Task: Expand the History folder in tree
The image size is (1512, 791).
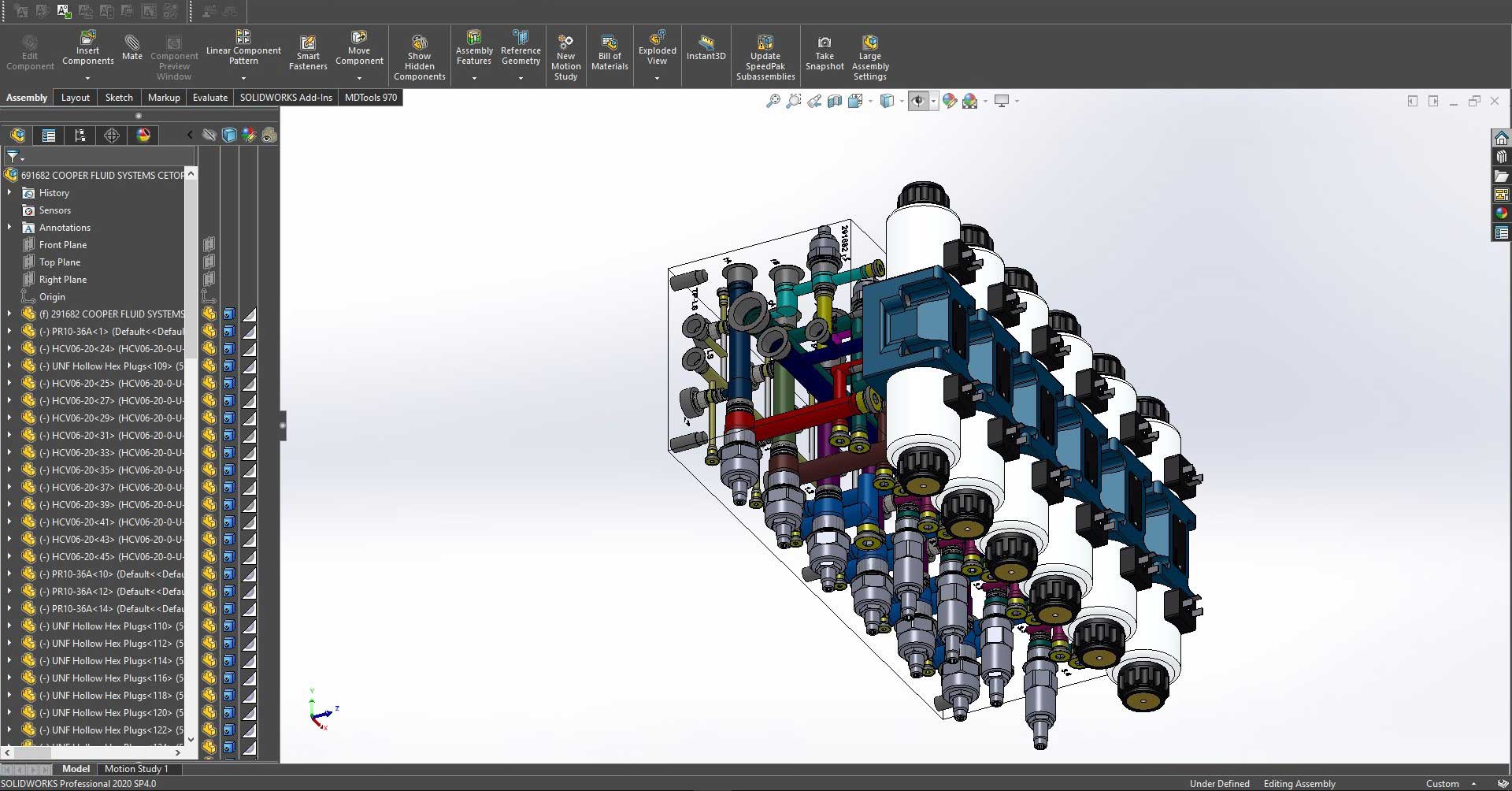Action: point(9,193)
